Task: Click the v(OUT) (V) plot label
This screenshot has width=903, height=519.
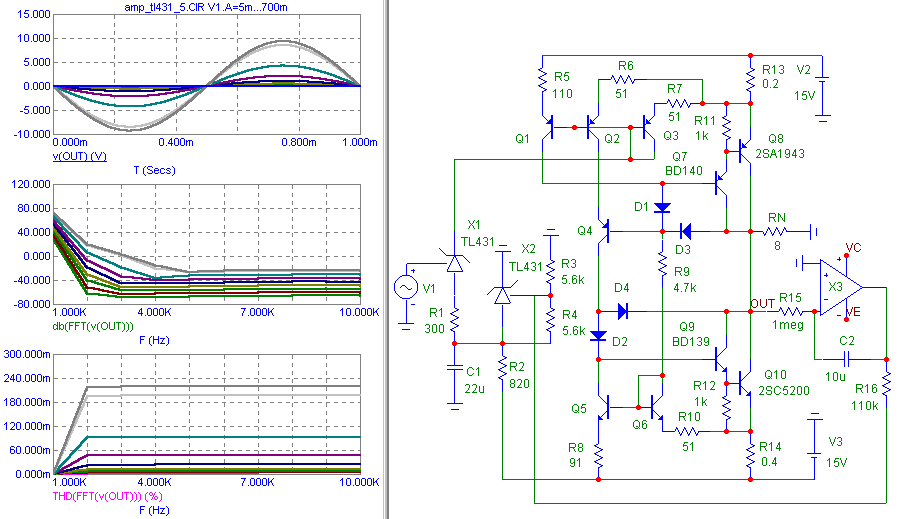Action: click(79, 156)
